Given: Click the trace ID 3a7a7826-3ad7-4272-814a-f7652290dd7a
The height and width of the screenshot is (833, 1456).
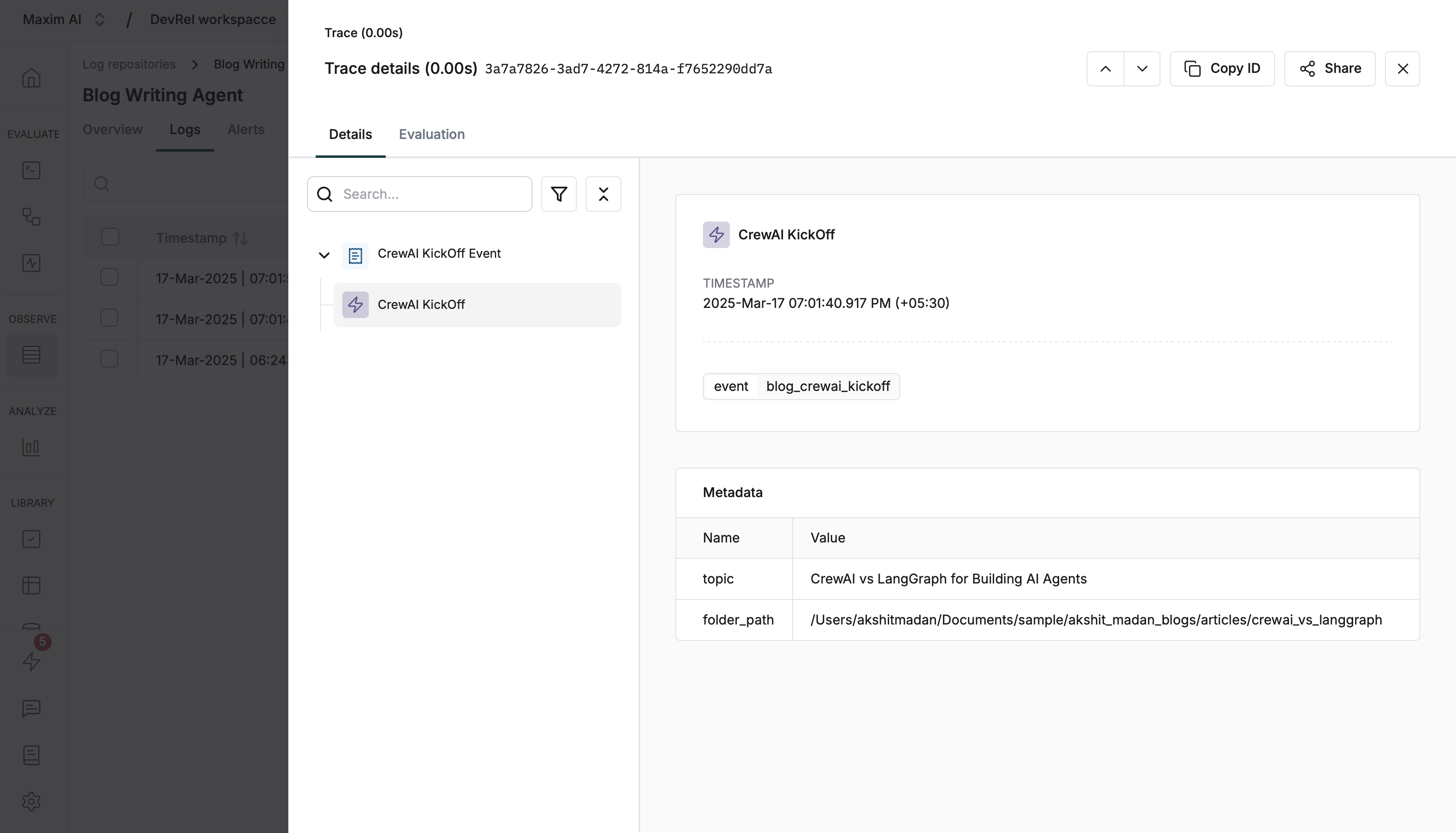Looking at the screenshot, I should (x=628, y=69).
